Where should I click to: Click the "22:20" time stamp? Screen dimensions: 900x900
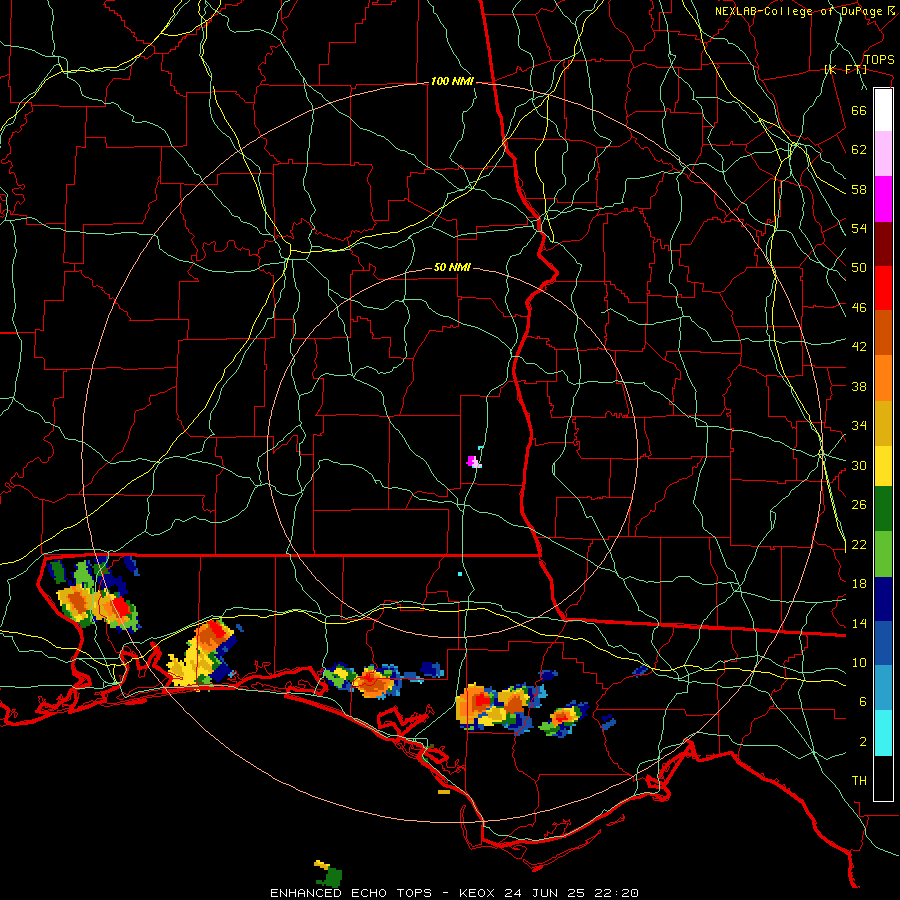click(x=615, y=893)
